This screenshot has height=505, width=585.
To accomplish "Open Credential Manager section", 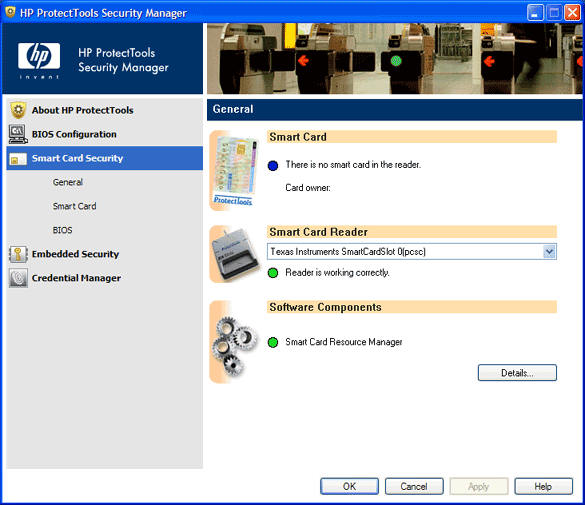I will (104, 278).
